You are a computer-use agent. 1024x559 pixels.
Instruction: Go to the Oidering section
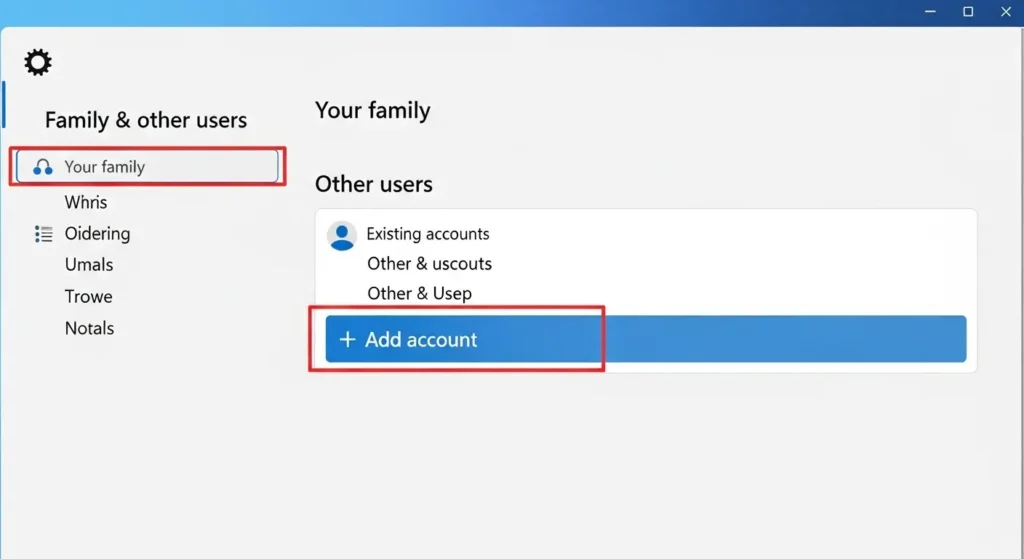97,234
